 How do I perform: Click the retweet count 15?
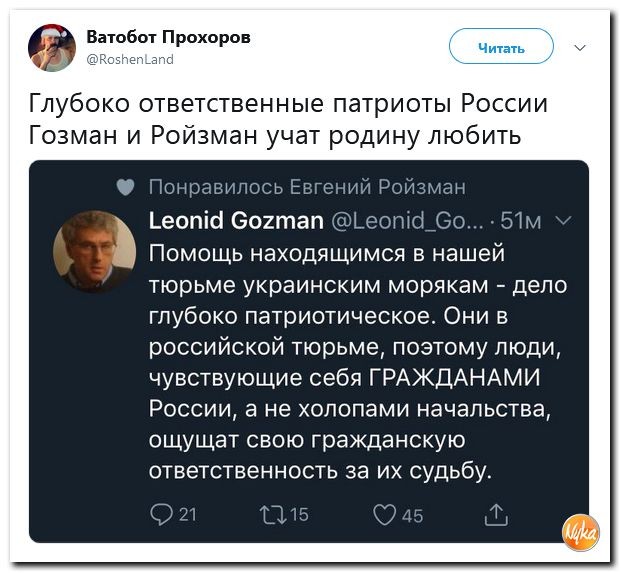299,514
